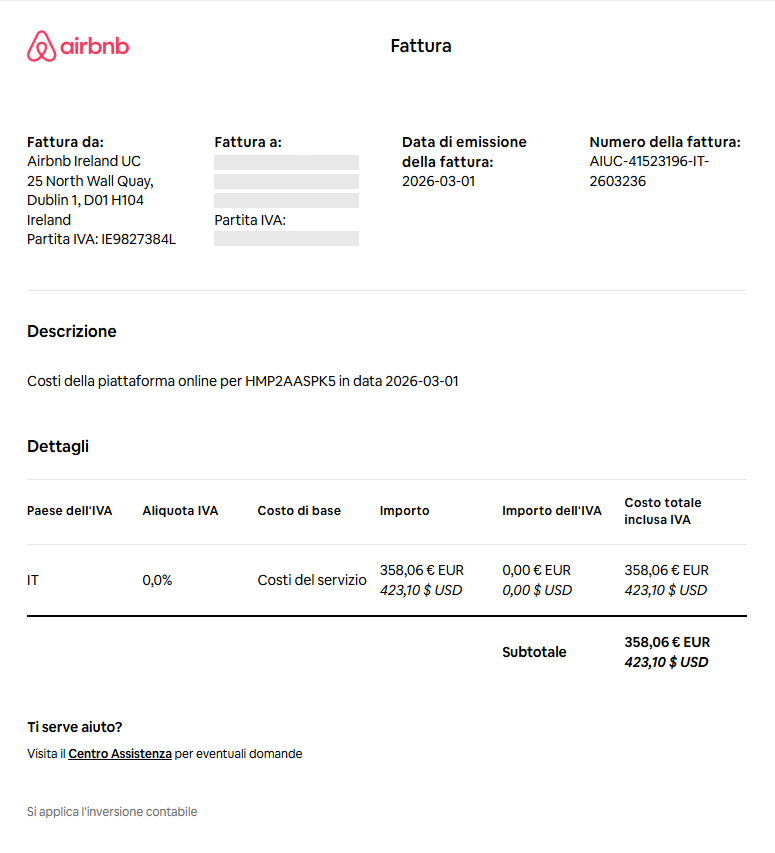Select the issue date 2026-03-01 under Data di emissione
The width and height of the screenshot is (775, 853).
(x=438, y=181)
